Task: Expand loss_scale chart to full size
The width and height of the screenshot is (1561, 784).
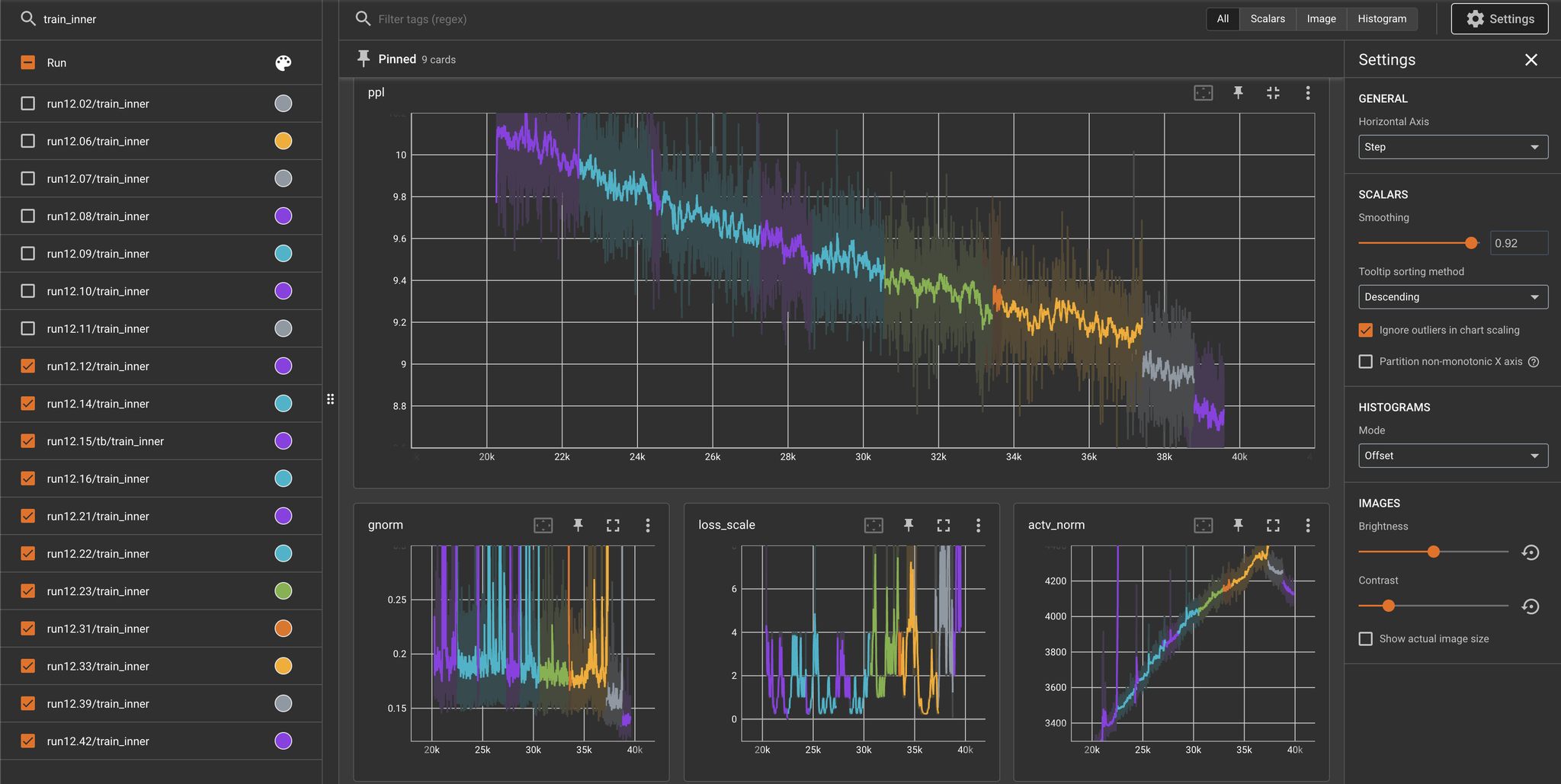Action: 943,525
